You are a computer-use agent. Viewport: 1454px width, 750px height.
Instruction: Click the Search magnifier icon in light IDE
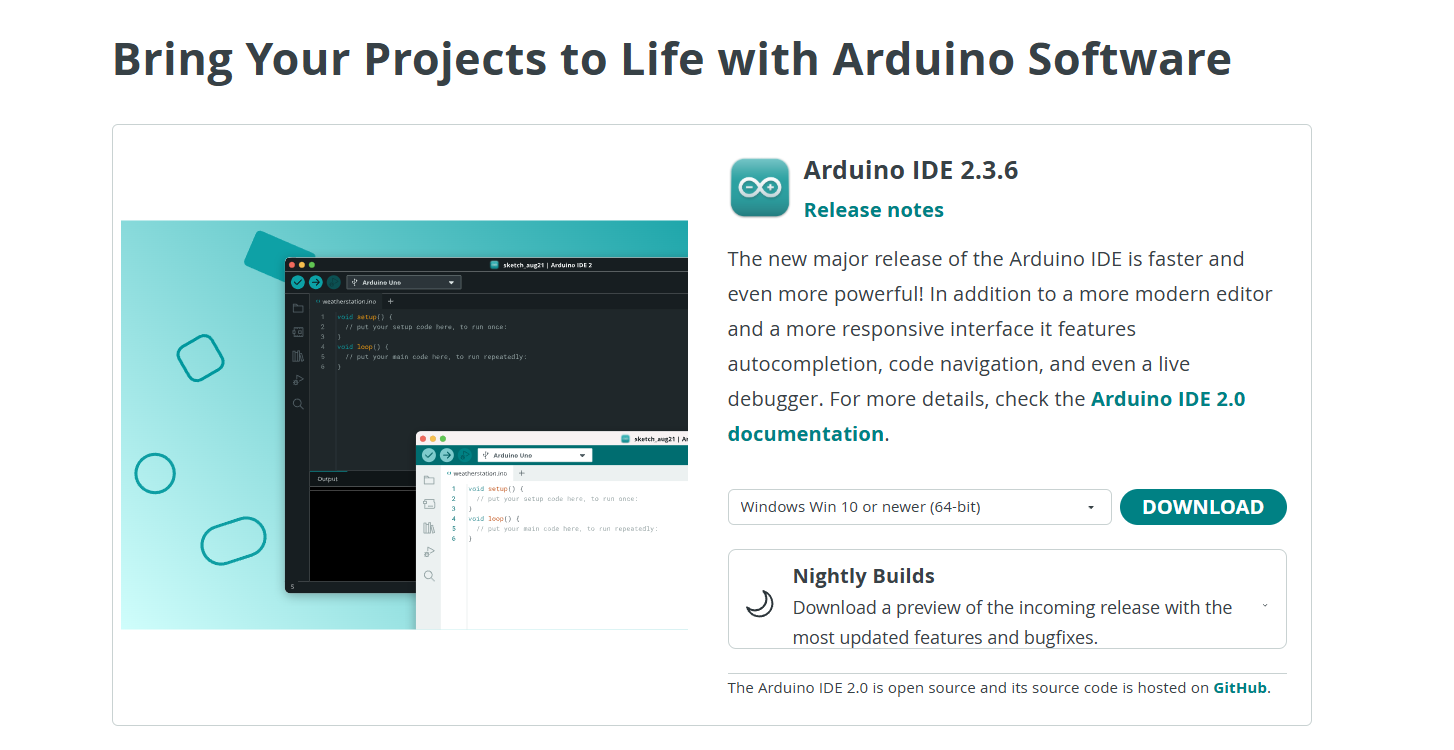pos(429,576)
